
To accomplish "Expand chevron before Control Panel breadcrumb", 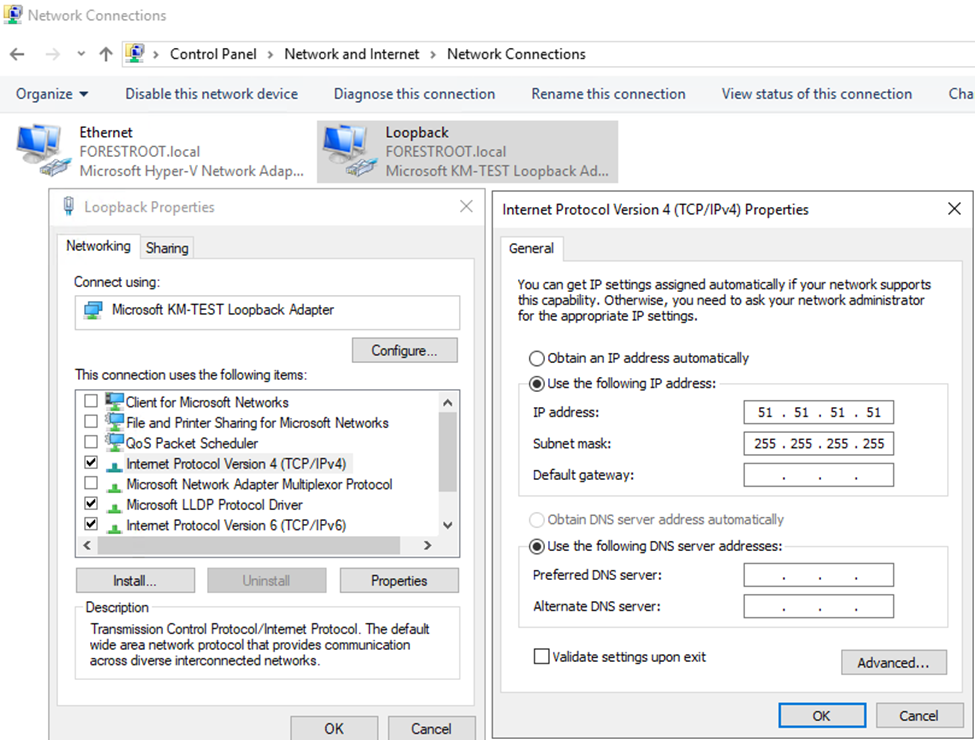I will pyautogui.click(x=156, y=55).
